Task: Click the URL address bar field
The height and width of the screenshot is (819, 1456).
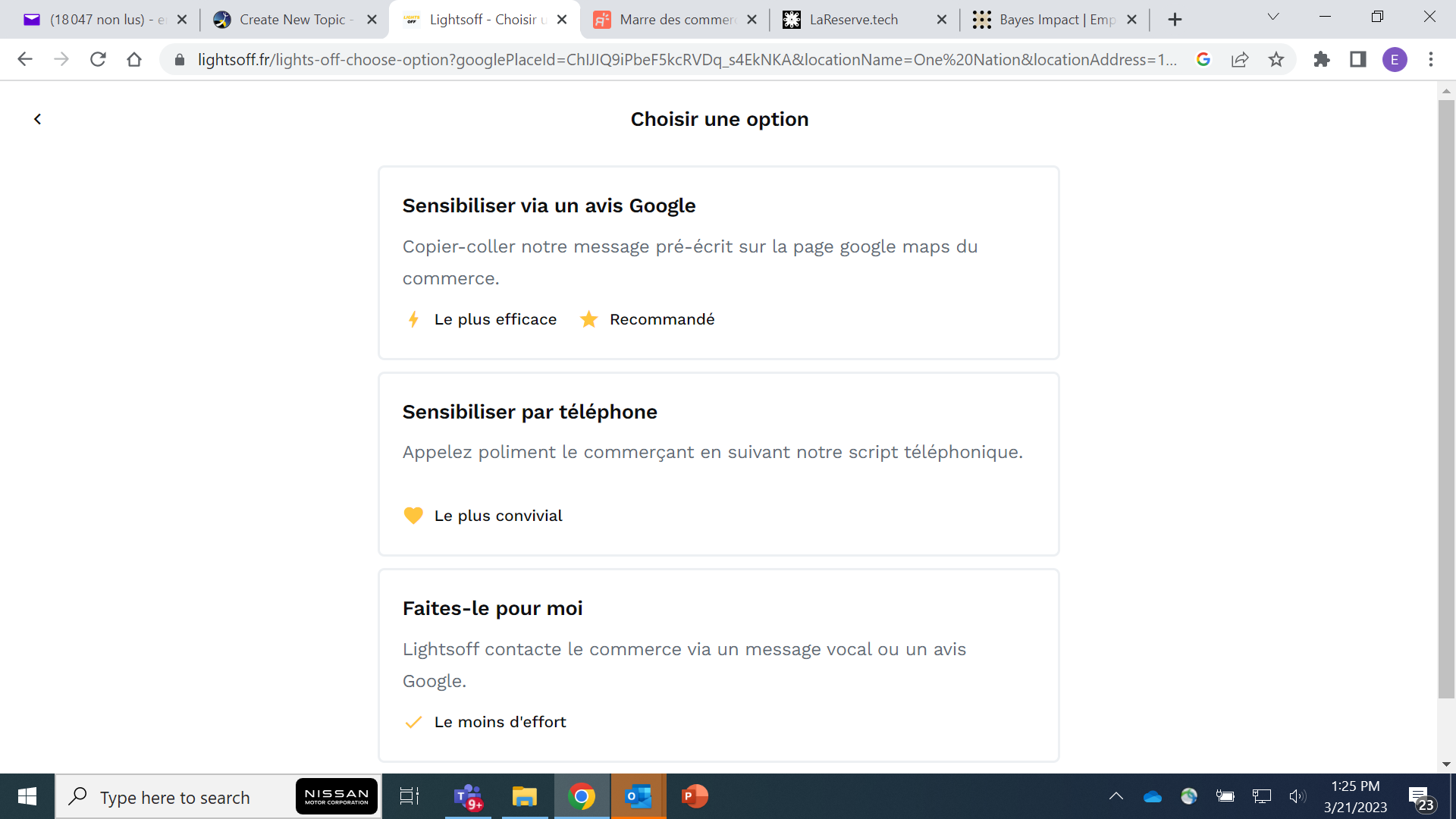Action: point(682,59)
